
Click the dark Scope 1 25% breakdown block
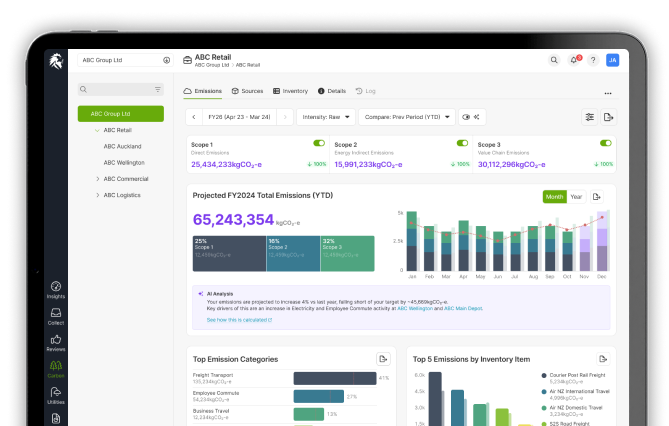(230, 254)
